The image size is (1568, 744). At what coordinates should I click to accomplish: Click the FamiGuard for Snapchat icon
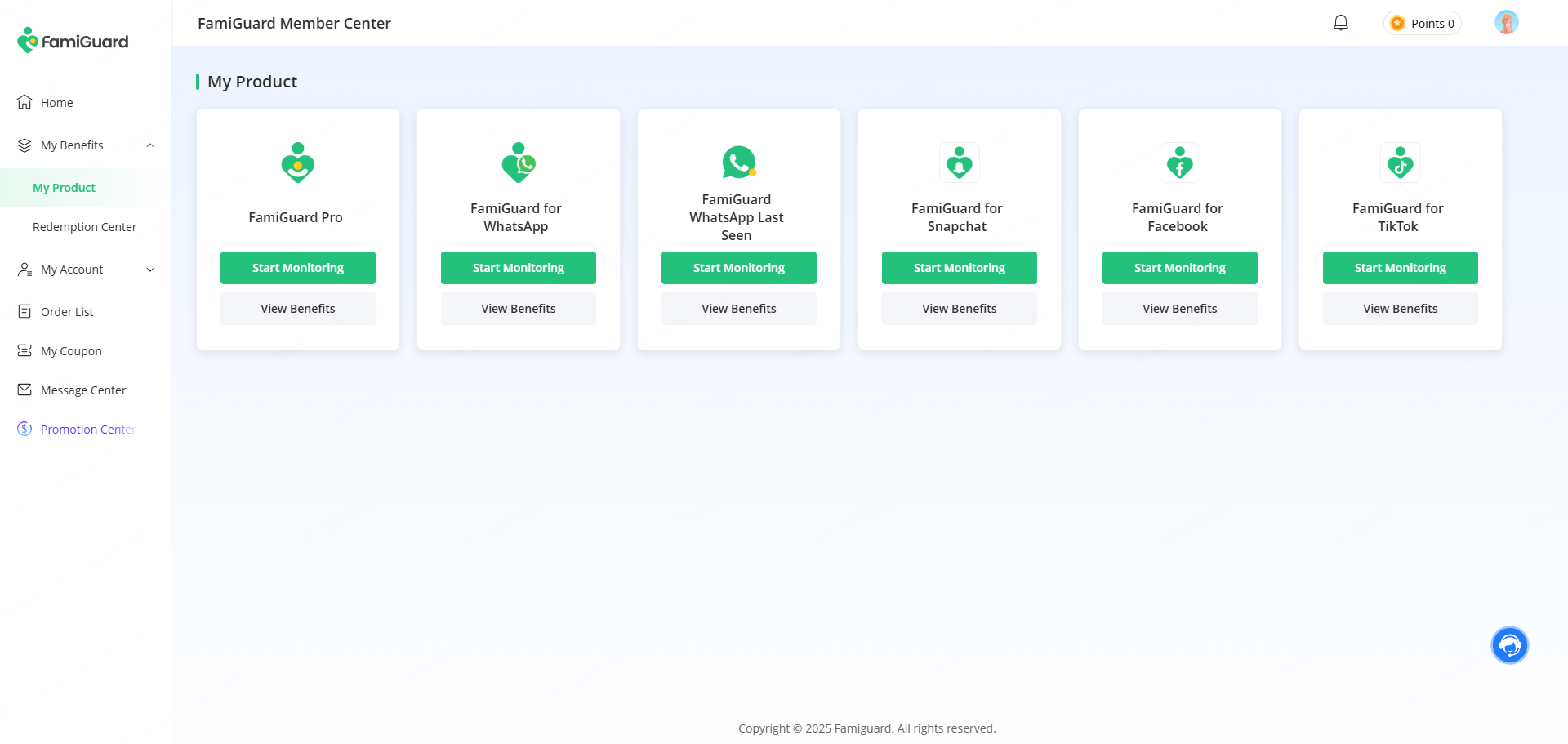pyautogui.click(x=959, y=163)
